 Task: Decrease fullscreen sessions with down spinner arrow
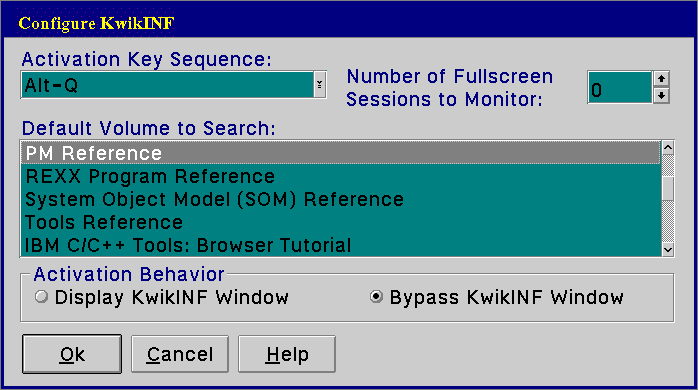click(x=661, y=95)
